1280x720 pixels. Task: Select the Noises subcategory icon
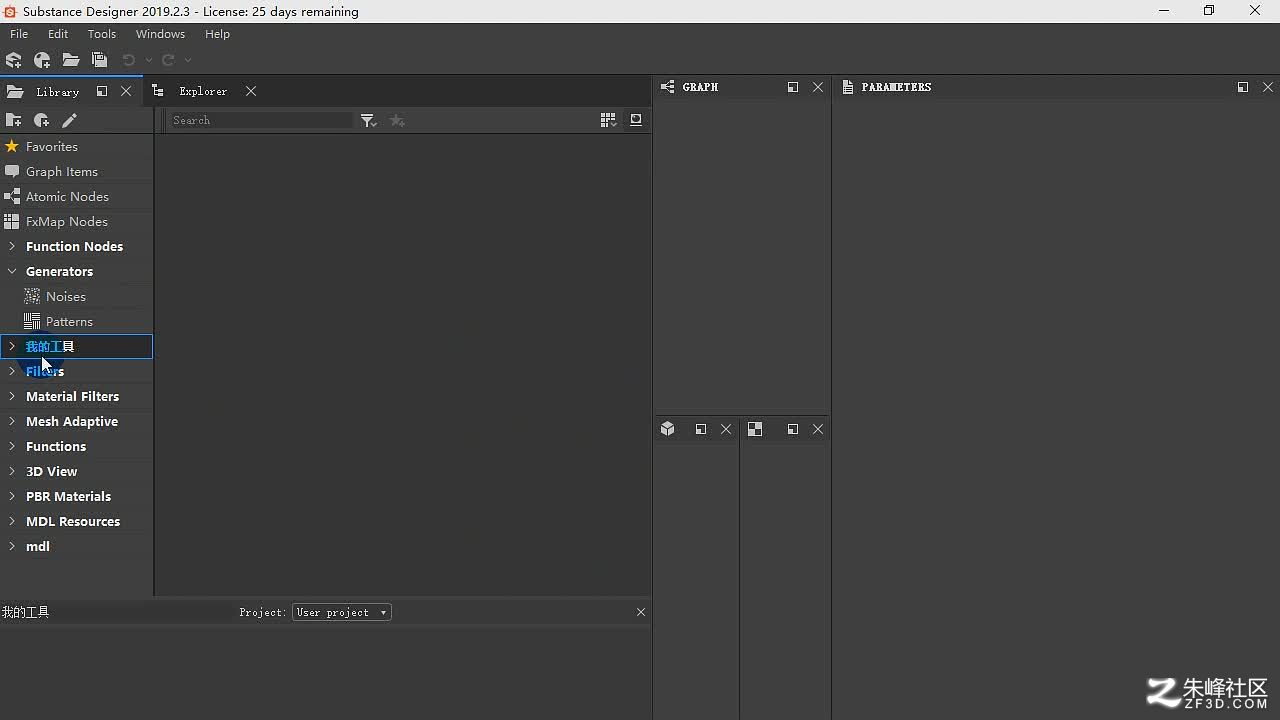tap(32, 296)
